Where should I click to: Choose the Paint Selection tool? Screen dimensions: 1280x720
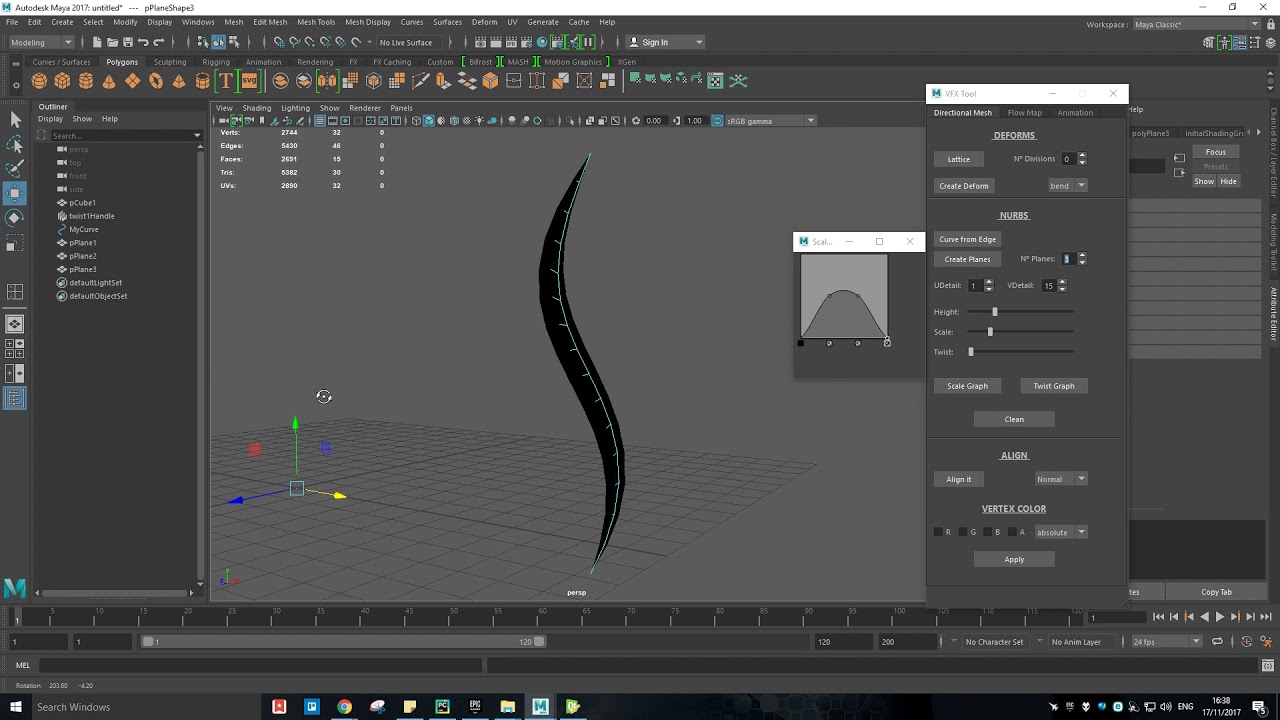coord(15,168)
